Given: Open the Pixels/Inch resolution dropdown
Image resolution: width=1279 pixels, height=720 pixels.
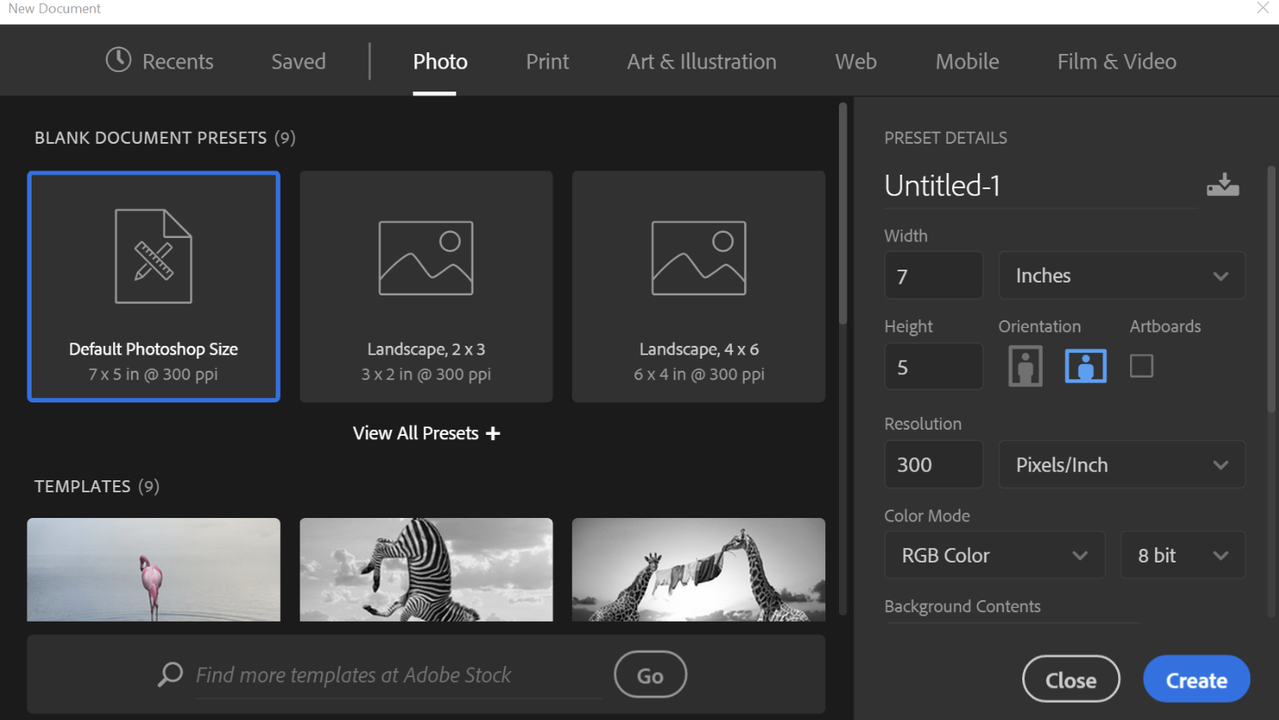Looking at the screenshot, I should (1121, 465).
